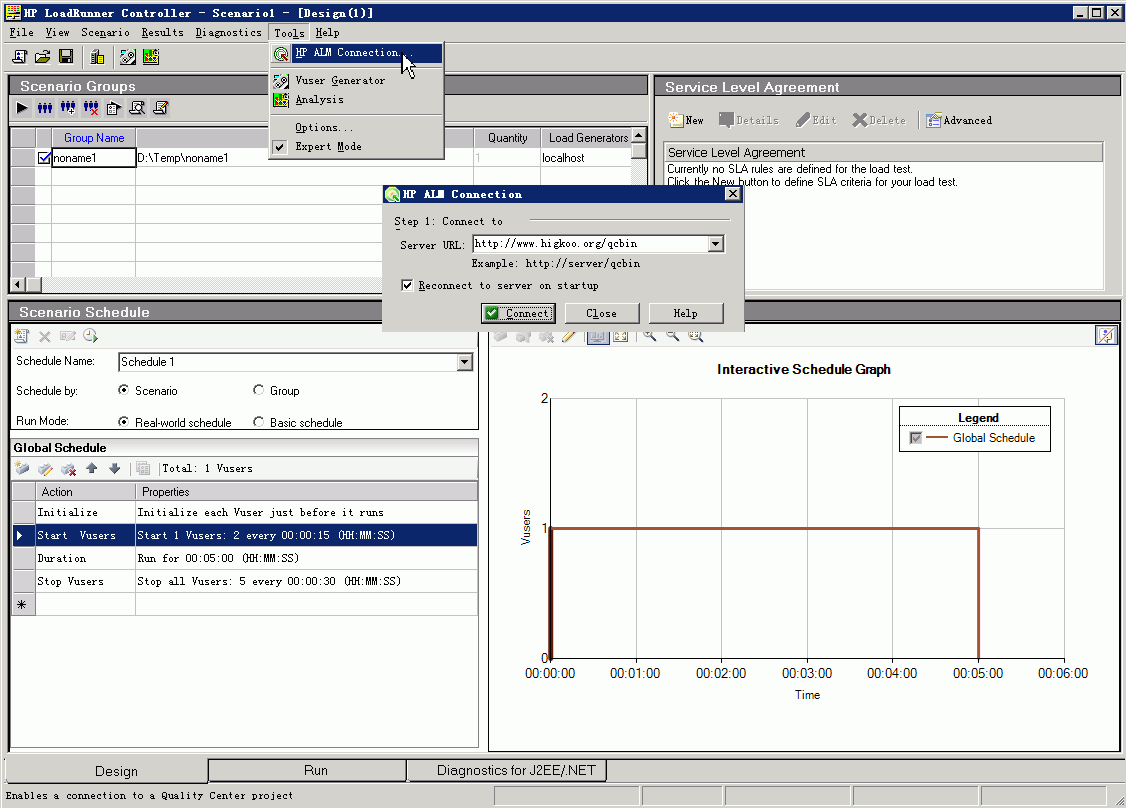Click the Zoom In magnifier on graph toolbar
1126x808 pixels.
pos(649,335)
